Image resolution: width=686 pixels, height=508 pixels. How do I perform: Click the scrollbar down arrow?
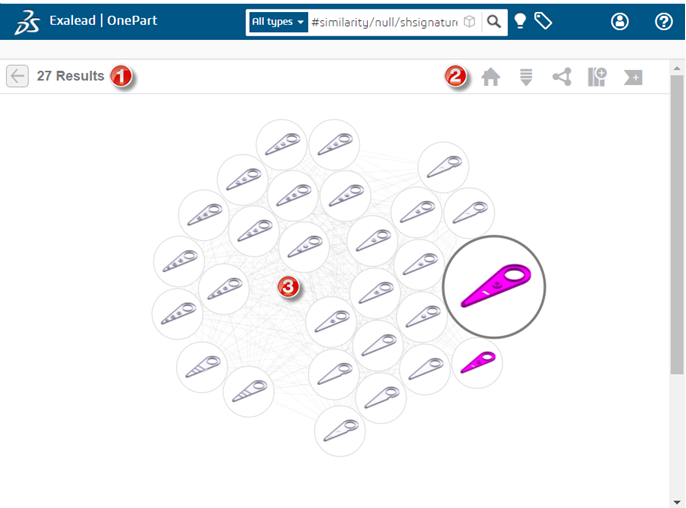677,502
